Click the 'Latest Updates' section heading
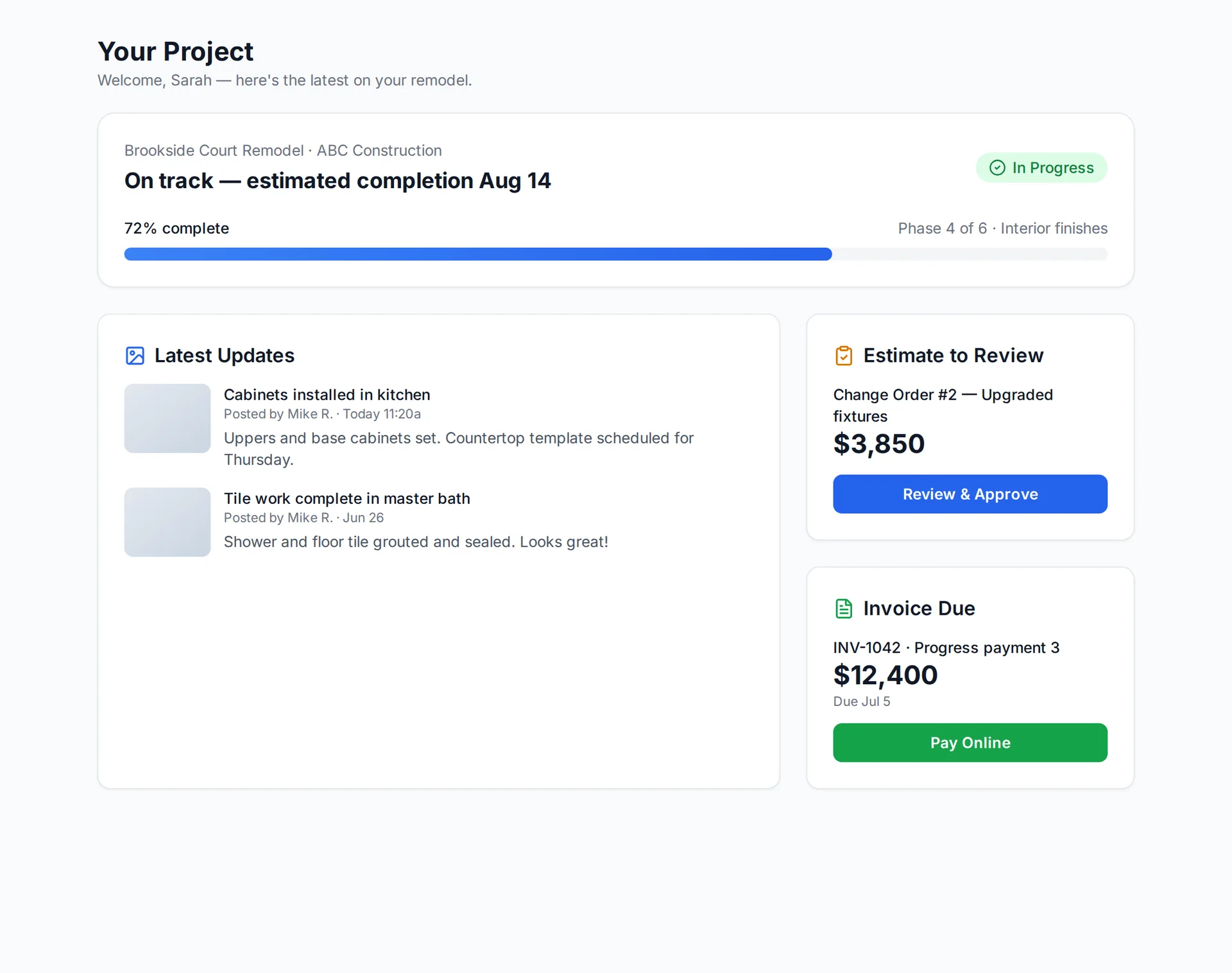 click(225, 356)
